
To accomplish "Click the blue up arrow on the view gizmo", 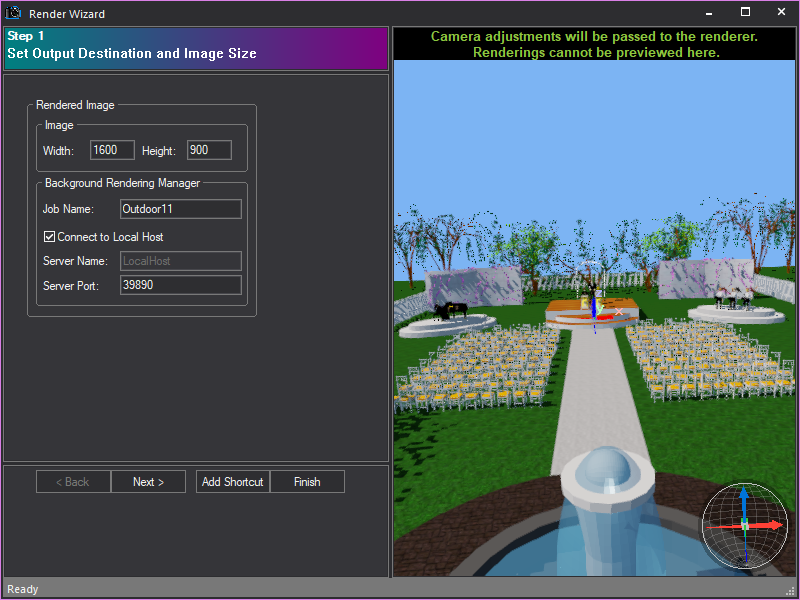I will click(744, 496).
